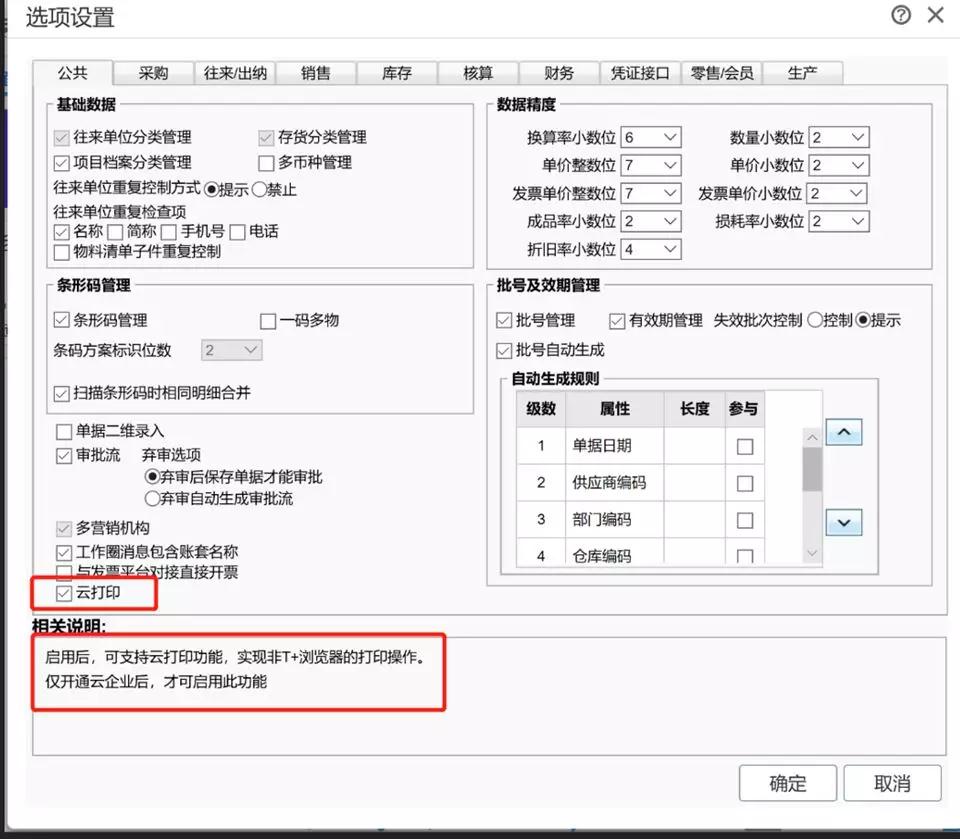Viewport: 960px width, 839px height.
Task: Choose 控制 for 失效批次控制
Action: [814, 321]
